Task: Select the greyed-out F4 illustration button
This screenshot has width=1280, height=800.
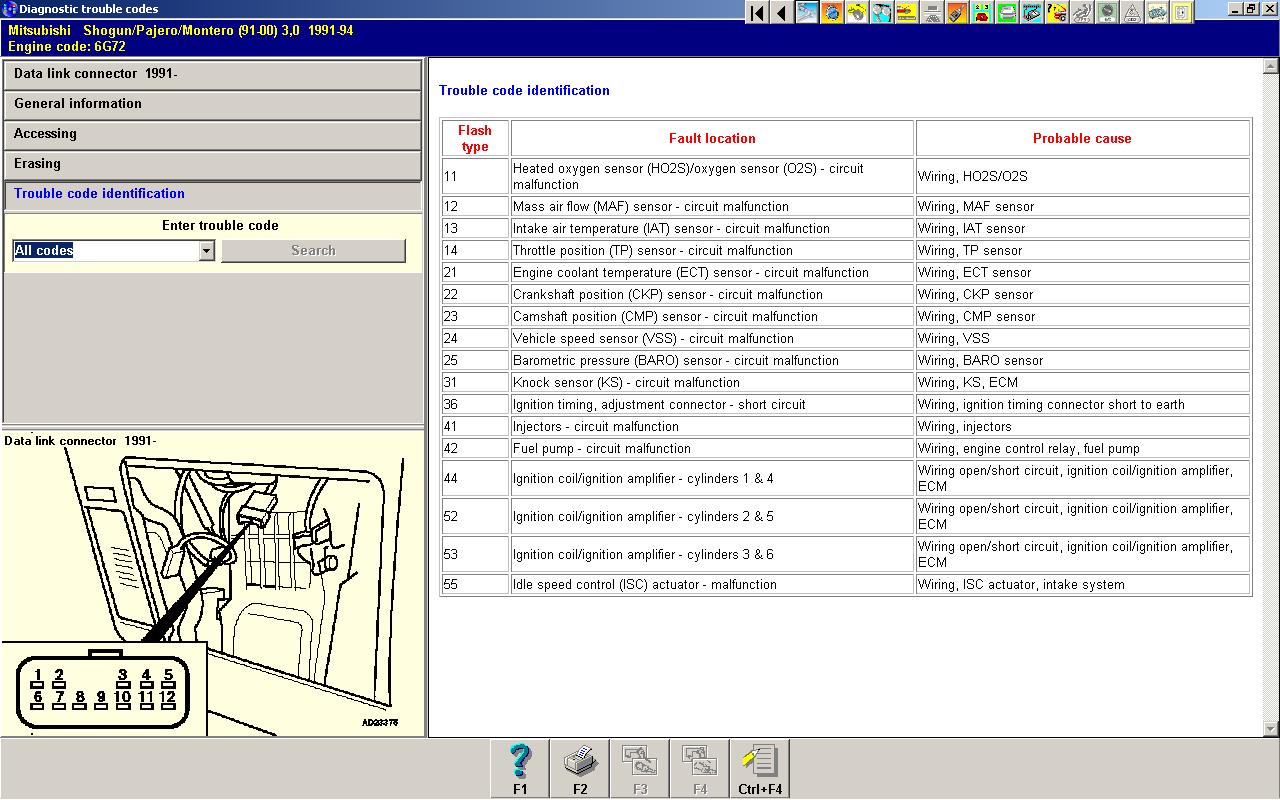Action: (x=700, y=769)
